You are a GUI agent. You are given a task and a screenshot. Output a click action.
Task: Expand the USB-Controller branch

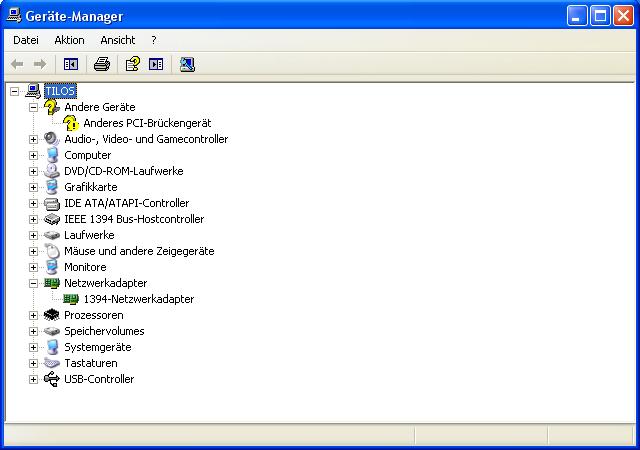click(x=33, y=379)
